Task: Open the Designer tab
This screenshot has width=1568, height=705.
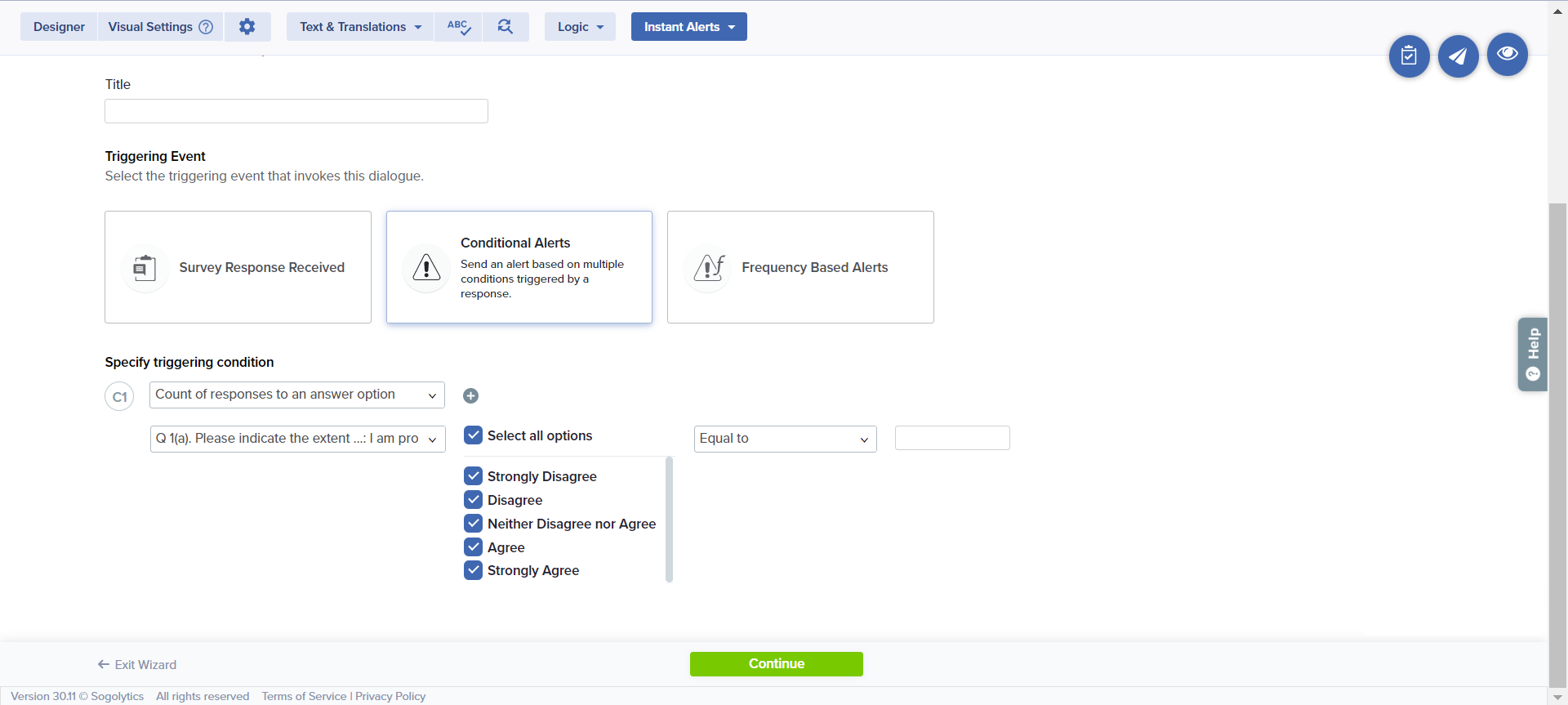Action: coord(59,27)
